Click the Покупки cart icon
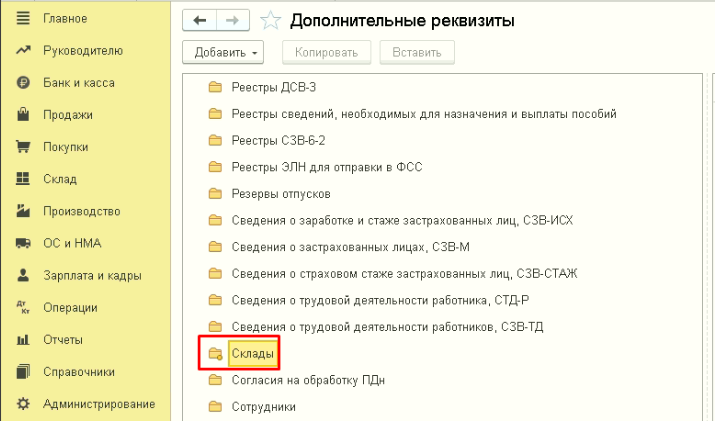The width and height of the screenshot is (715, 421). tap(23, 146)
